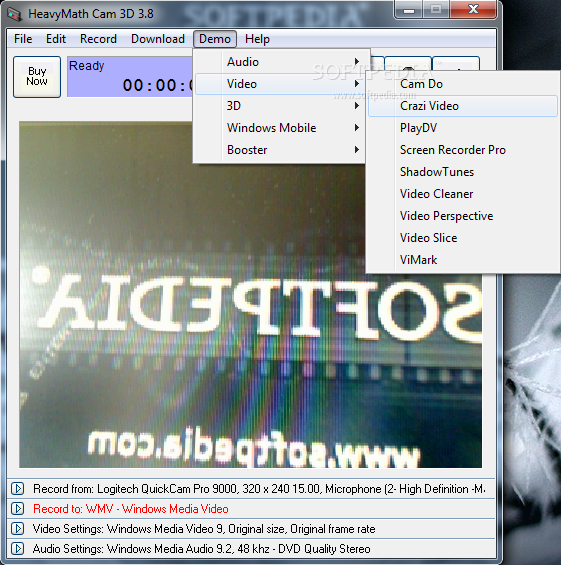Select Cam Do from Video submenu
The height and width of the screenshot is (565, 561).
point(463,84)
